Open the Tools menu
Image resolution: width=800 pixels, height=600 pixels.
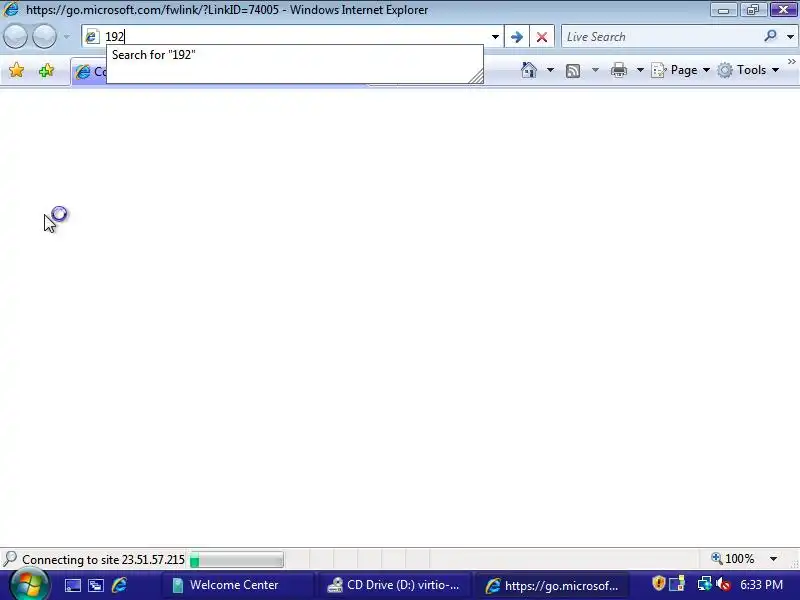(x=748, y=70)
